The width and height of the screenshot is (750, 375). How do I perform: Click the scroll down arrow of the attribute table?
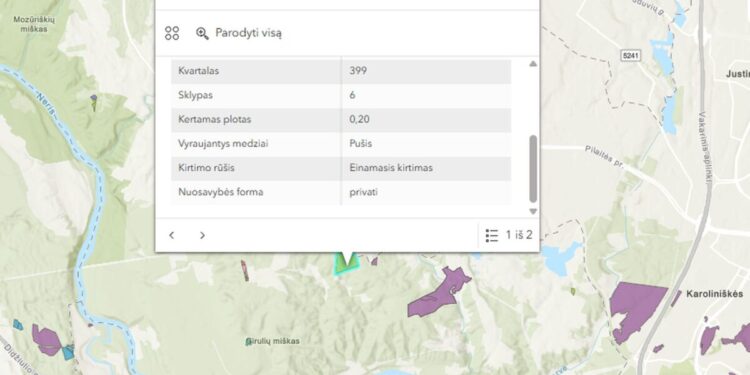[533, 211]
